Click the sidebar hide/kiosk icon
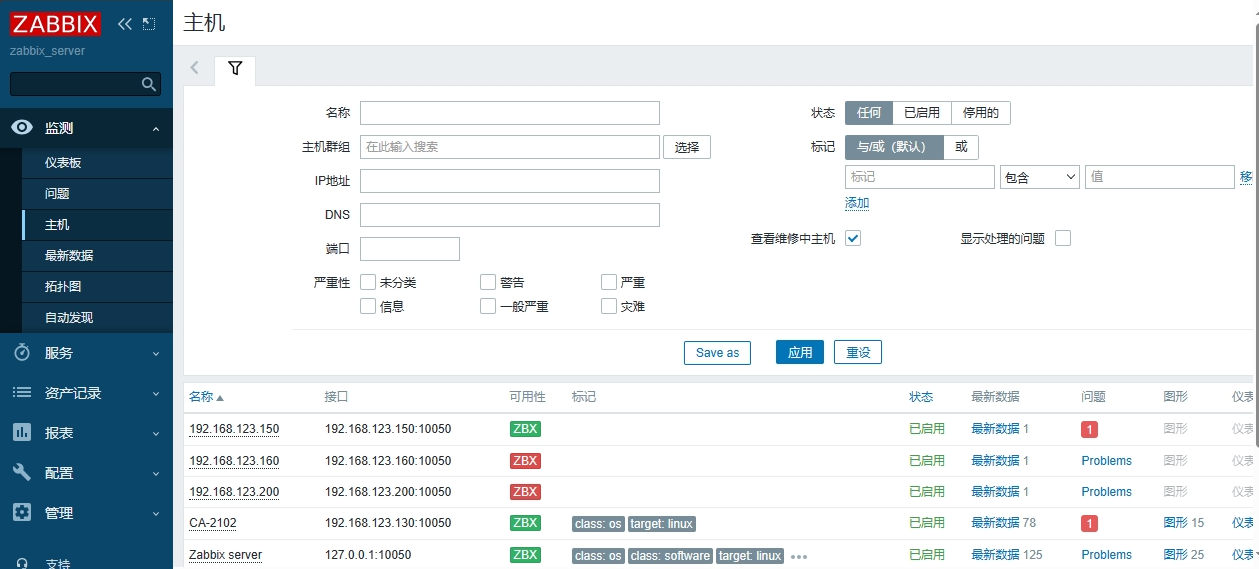Viewport: 1259px width, 569px height. [149, 24]
